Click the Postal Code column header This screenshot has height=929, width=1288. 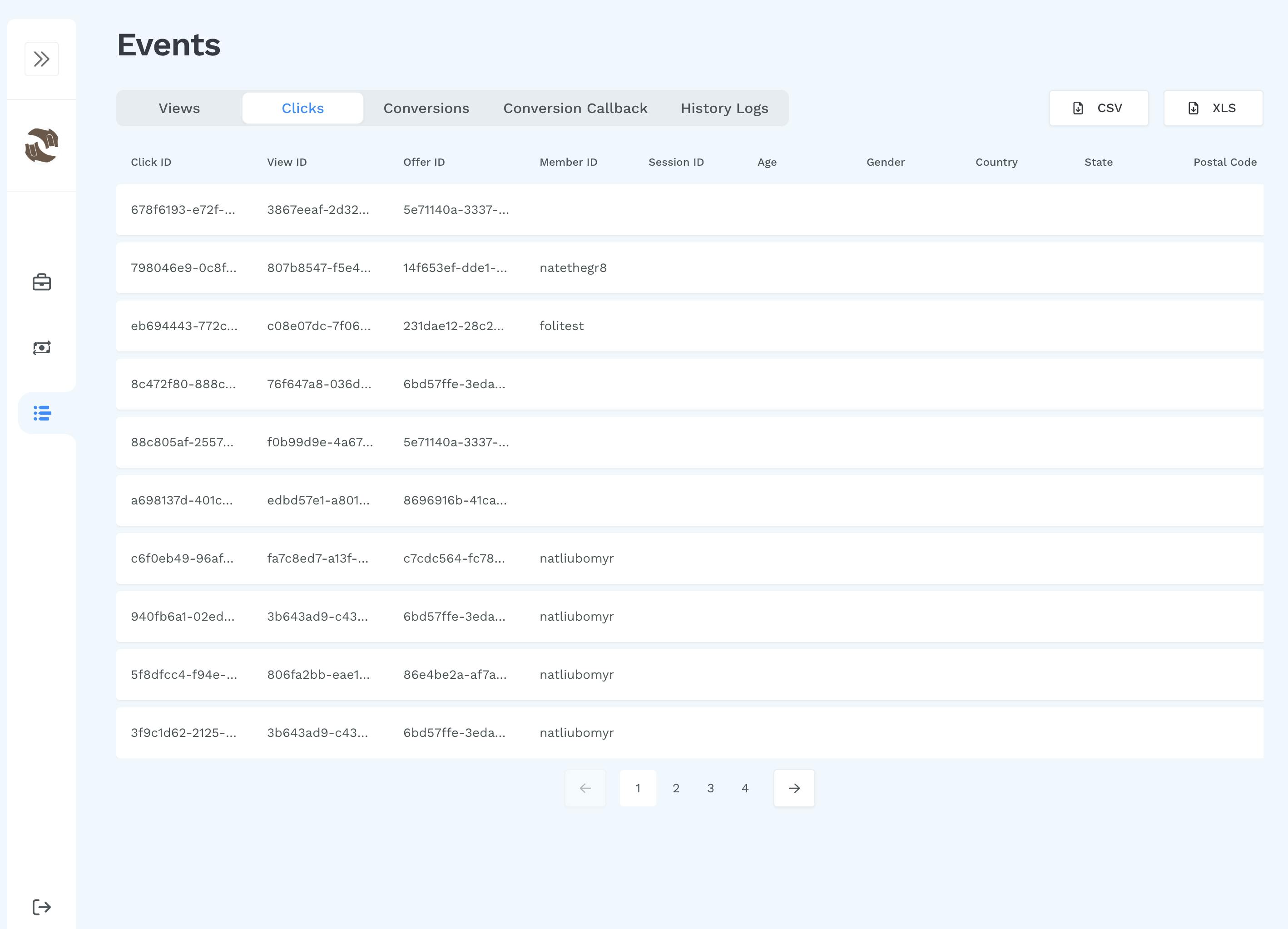click(x=1225, y=162)
